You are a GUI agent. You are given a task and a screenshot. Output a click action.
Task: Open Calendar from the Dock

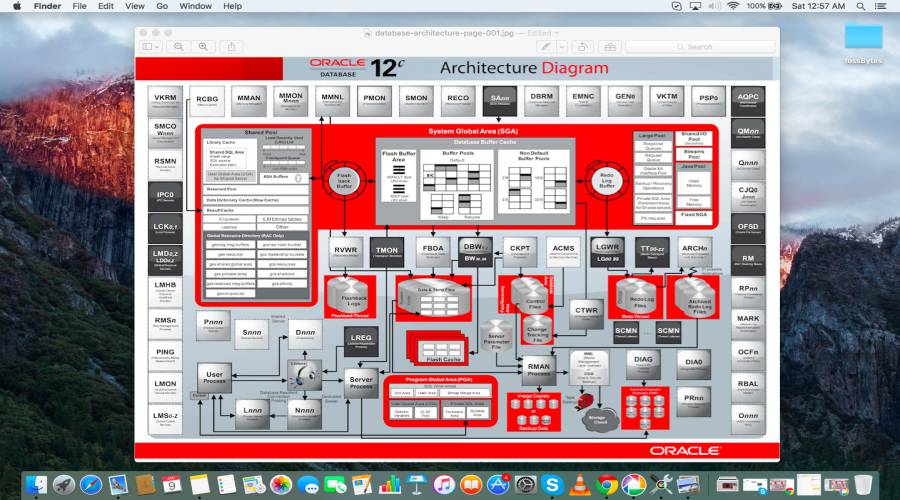[172, 485]
